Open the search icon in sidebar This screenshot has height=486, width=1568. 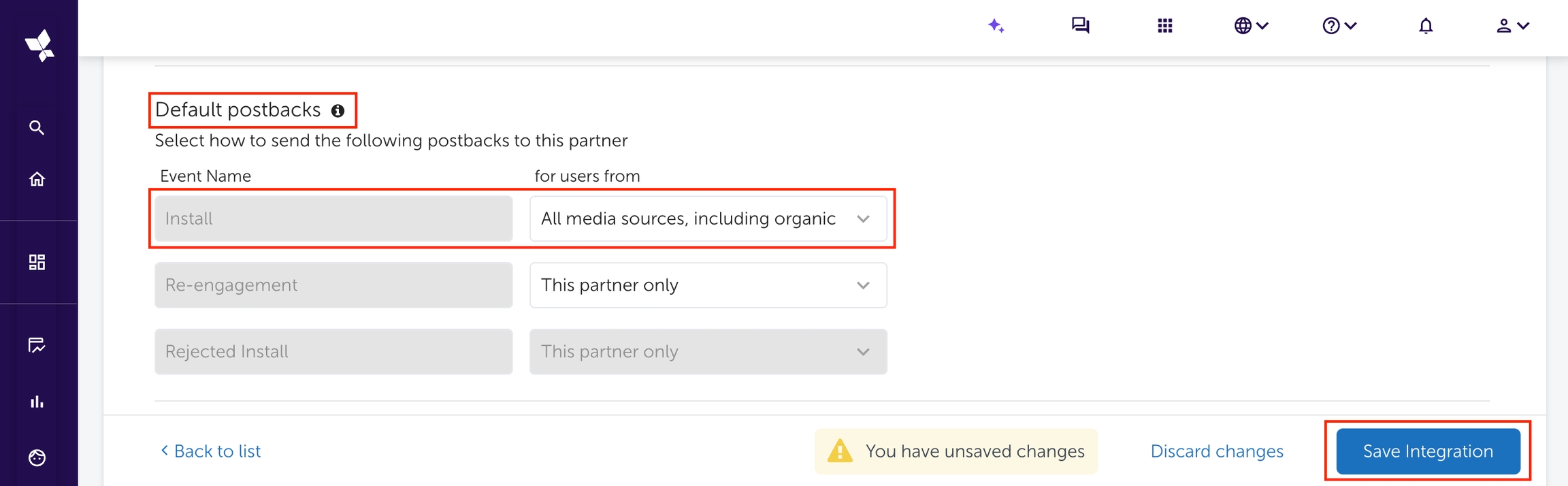tap(37, 127)
